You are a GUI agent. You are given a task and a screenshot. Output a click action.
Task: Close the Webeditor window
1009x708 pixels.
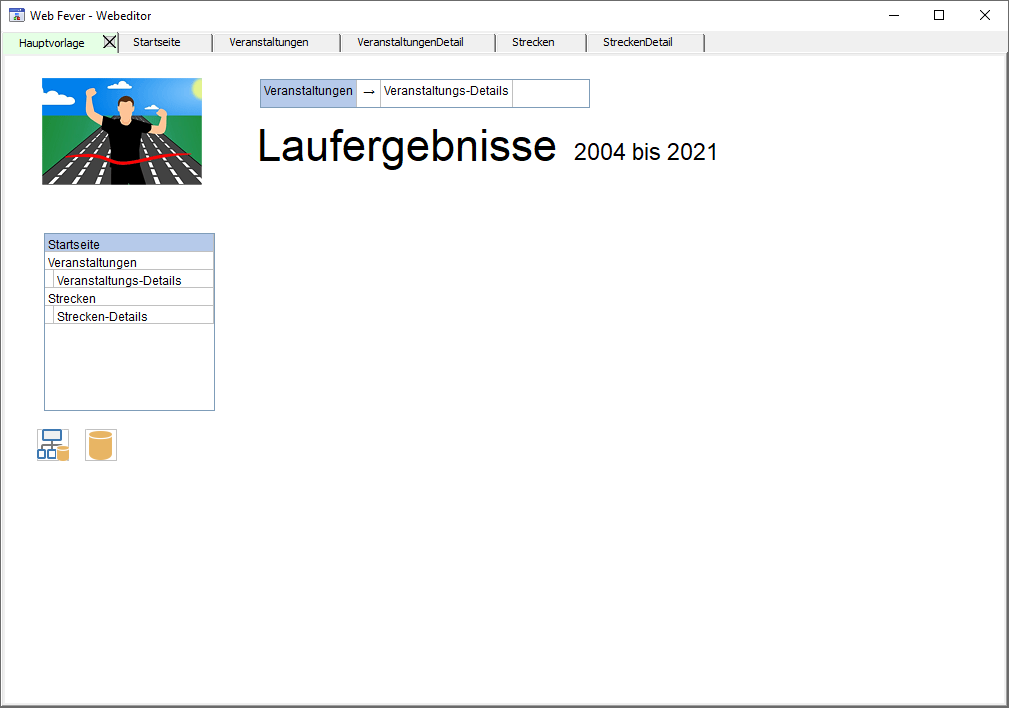click(x=985, y=15)
